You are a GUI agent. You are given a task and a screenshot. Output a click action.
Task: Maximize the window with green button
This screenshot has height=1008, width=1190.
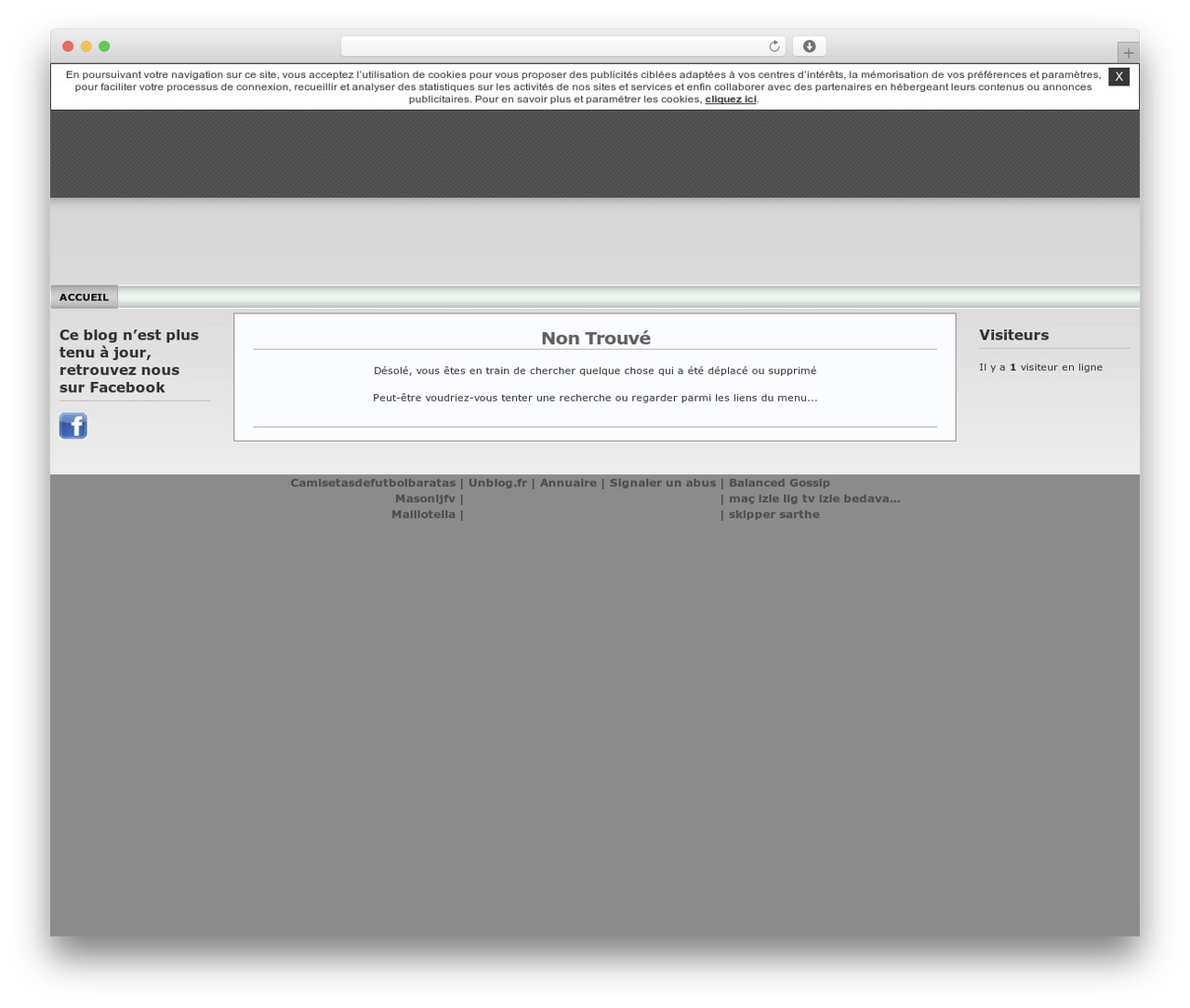pyautogui.click(x=104, y=46)
